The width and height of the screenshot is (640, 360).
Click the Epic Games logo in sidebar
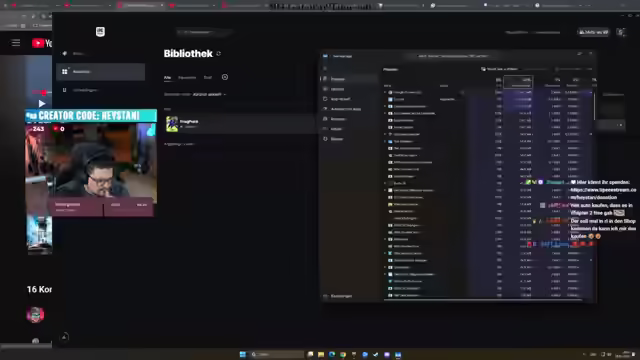100,31
